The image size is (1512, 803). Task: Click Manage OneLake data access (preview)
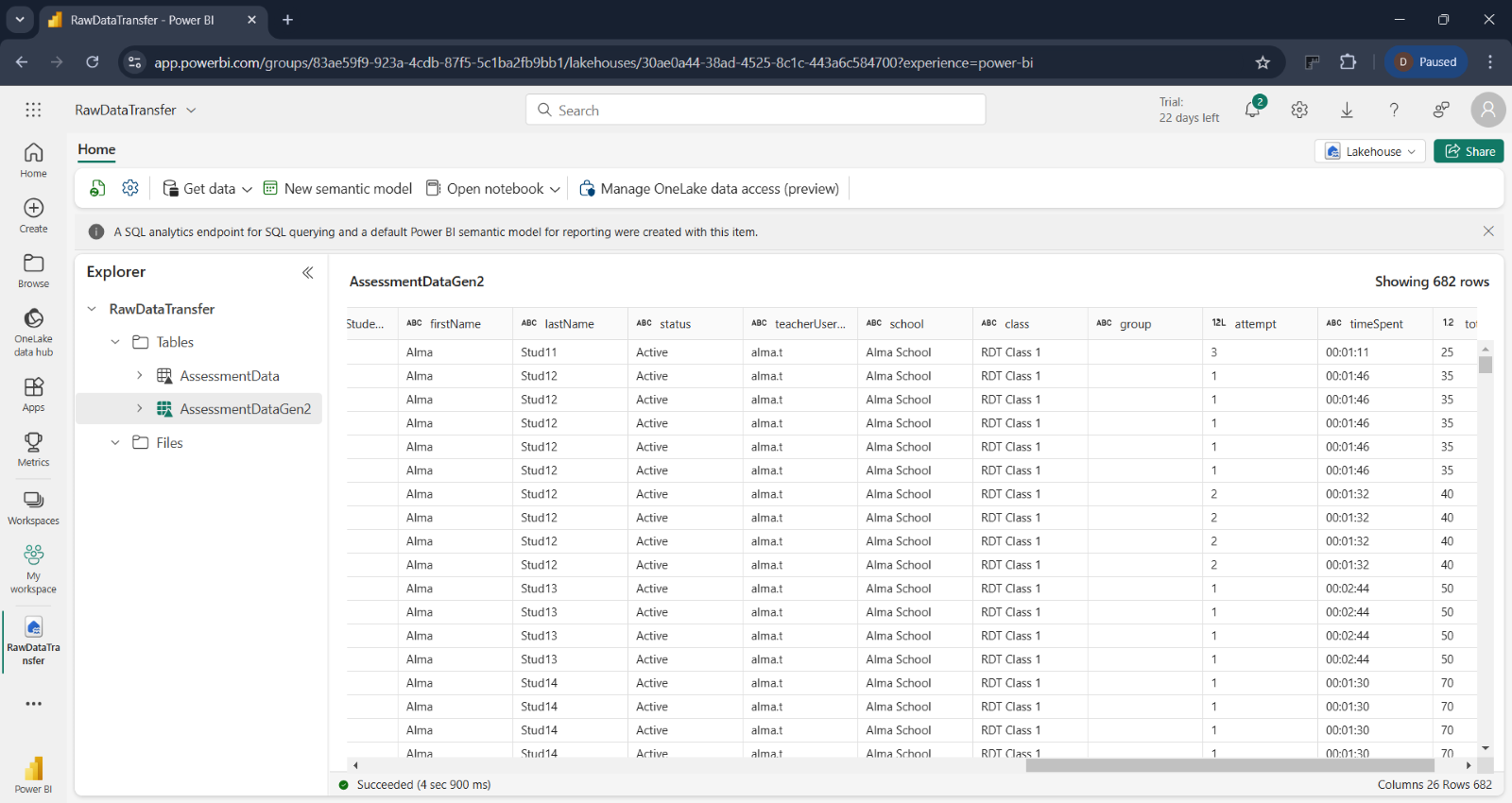[709, 188]
